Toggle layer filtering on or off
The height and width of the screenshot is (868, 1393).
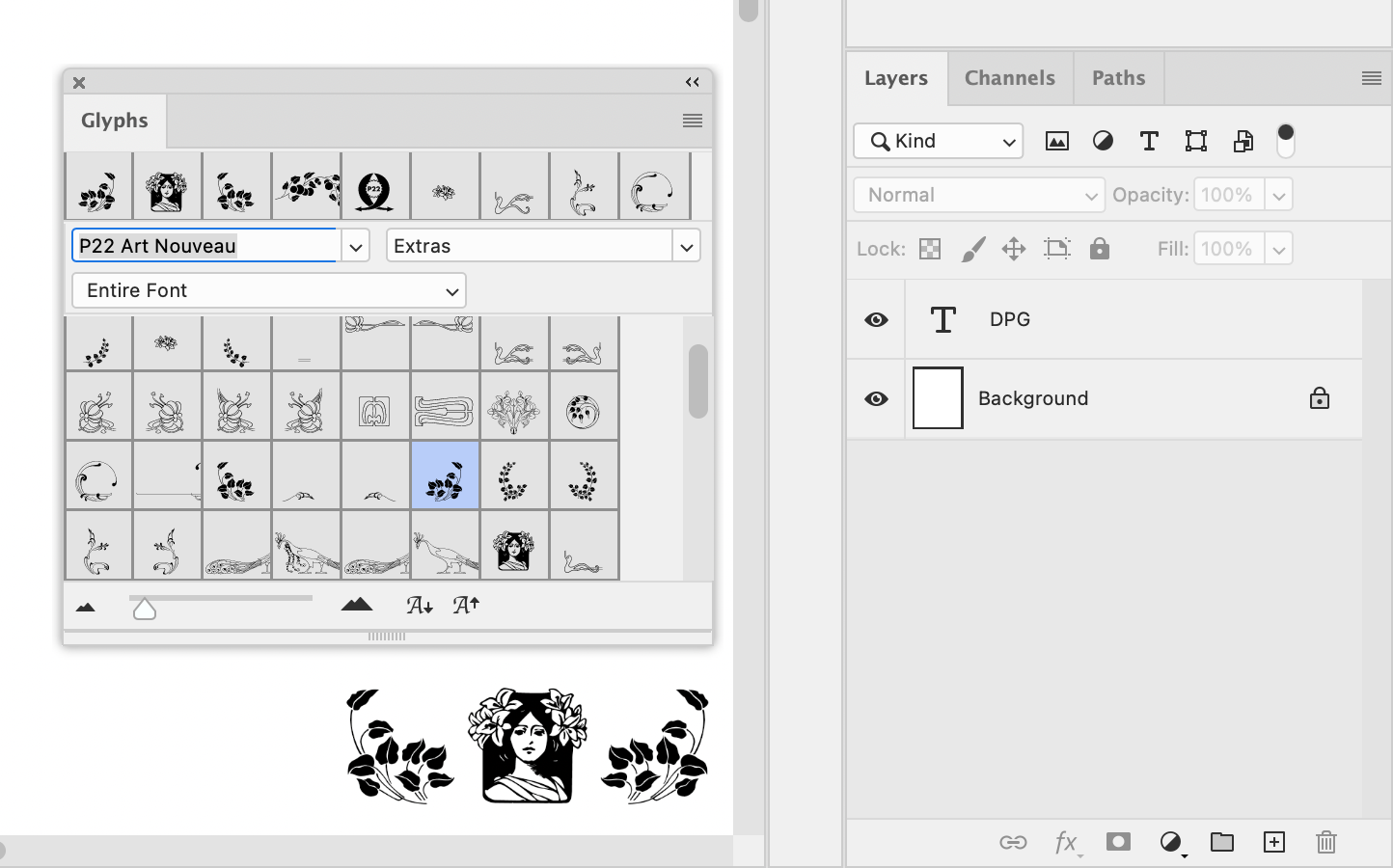(1285, 141)
